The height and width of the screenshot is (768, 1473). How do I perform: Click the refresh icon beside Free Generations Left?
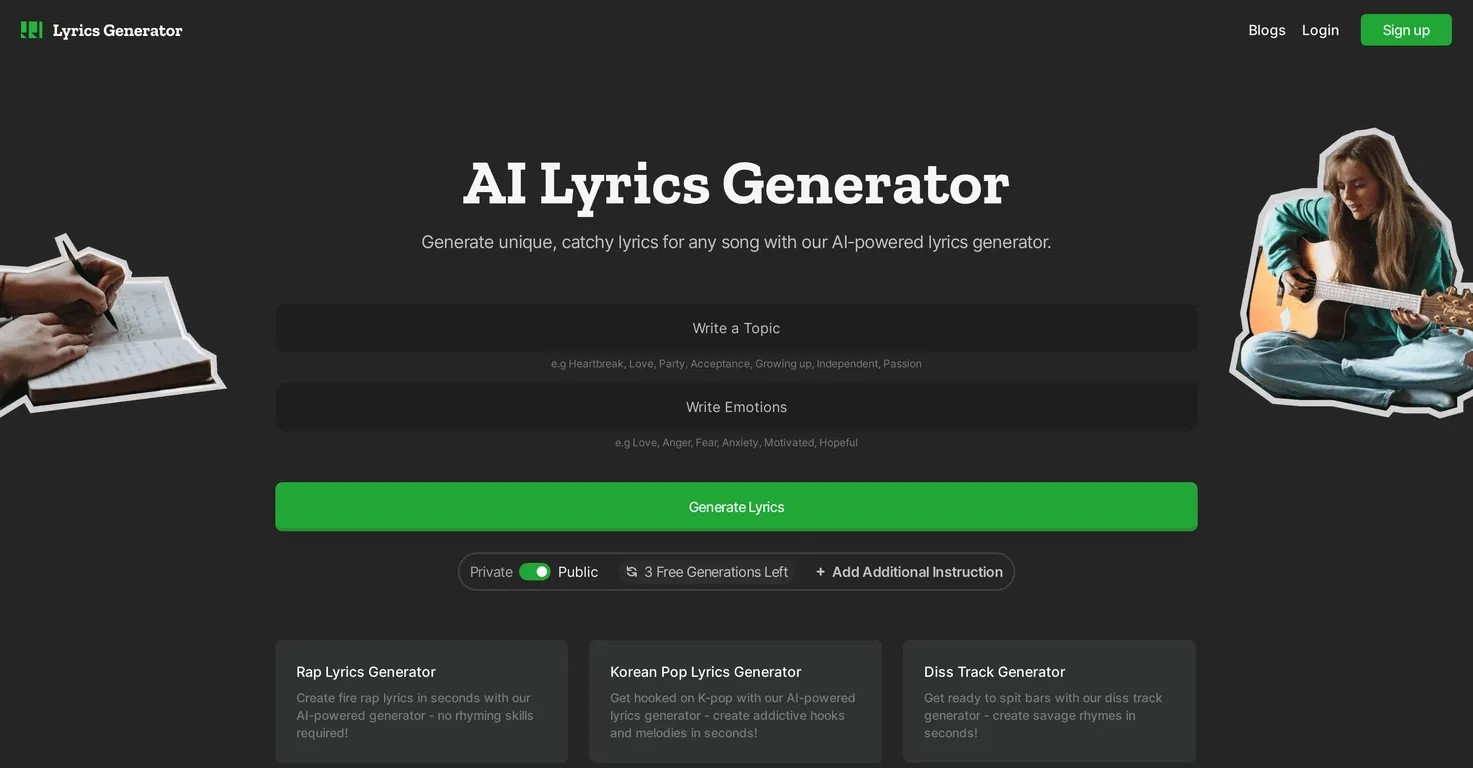coord(631,572)
